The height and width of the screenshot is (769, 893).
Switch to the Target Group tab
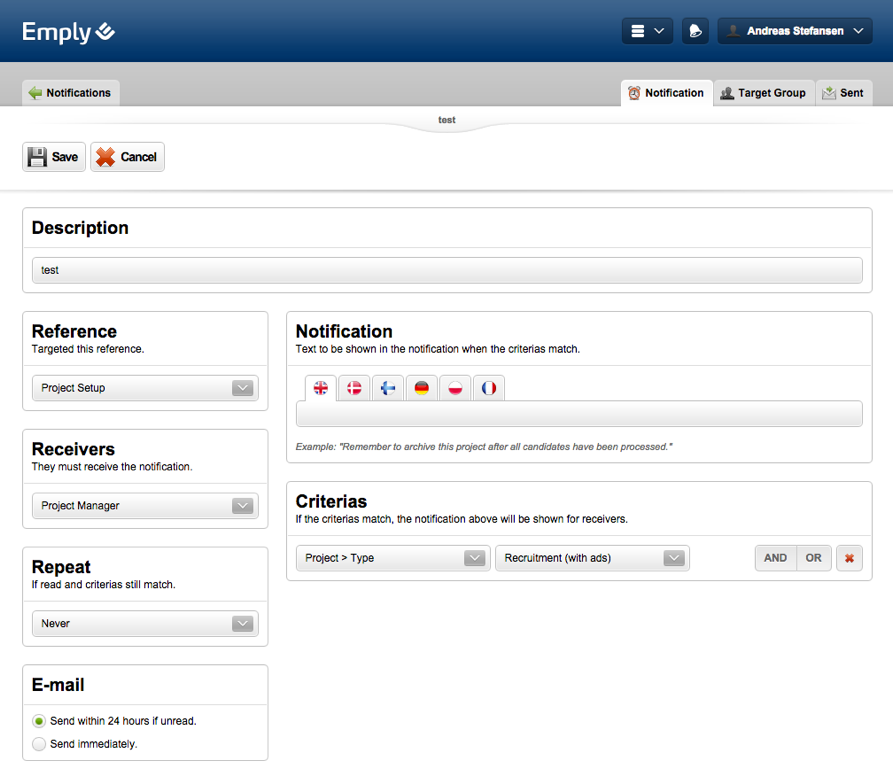point(764,93)
